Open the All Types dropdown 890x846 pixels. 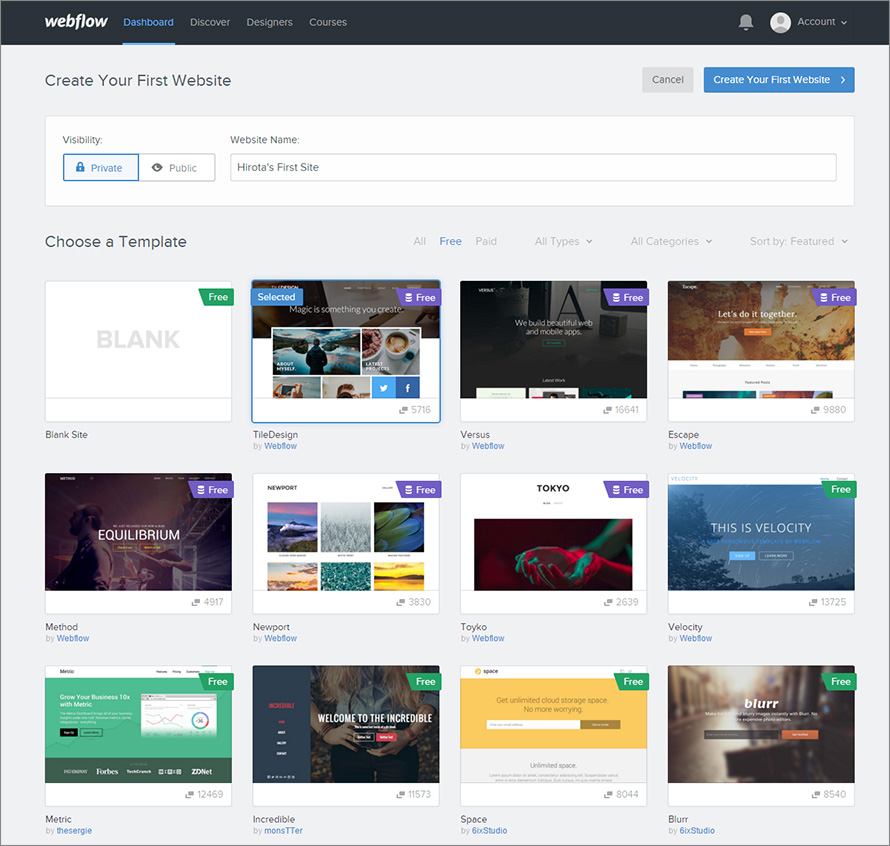[x=563, y=241]
